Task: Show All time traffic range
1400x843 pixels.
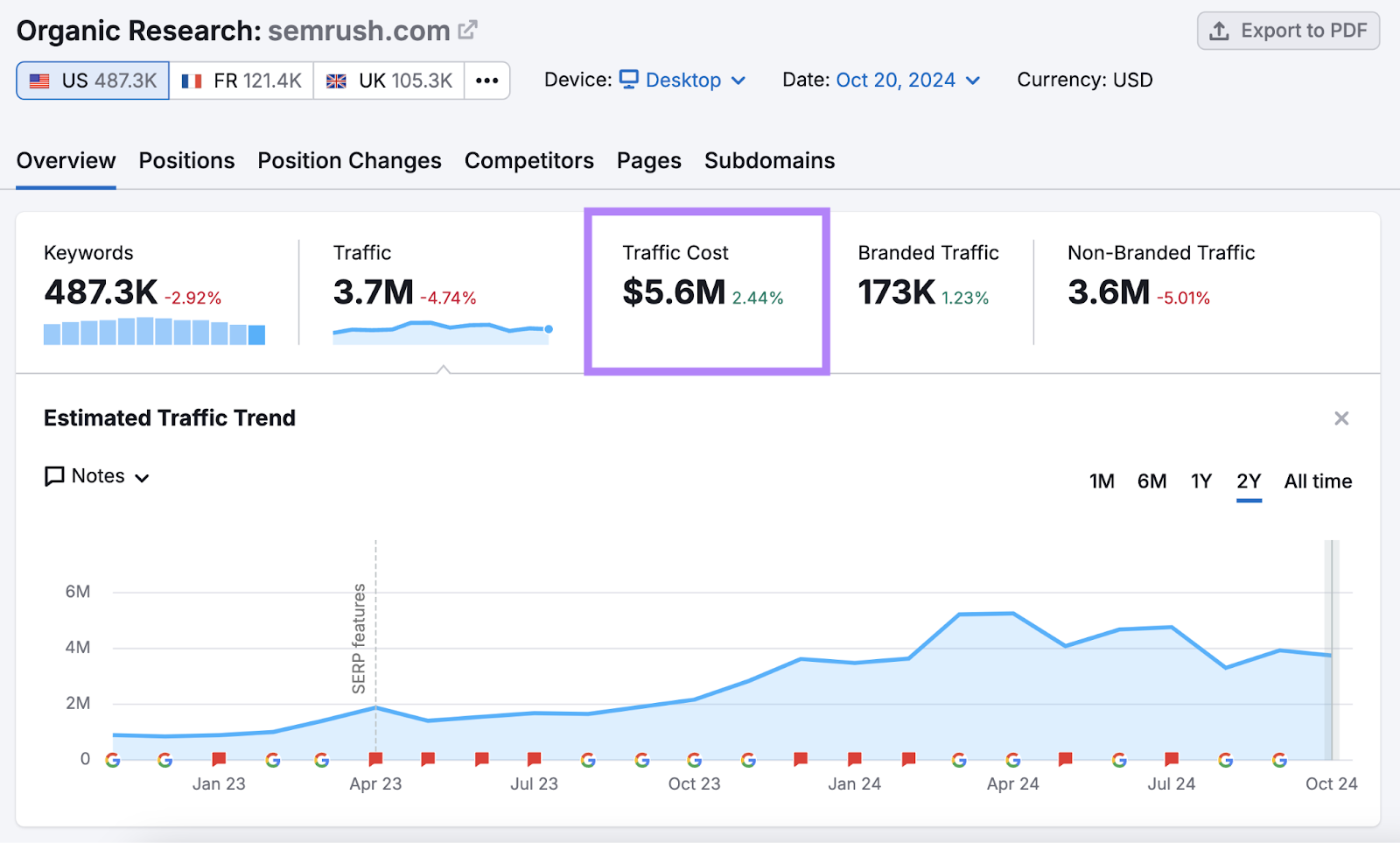Action: click(x=1318, y=481)
